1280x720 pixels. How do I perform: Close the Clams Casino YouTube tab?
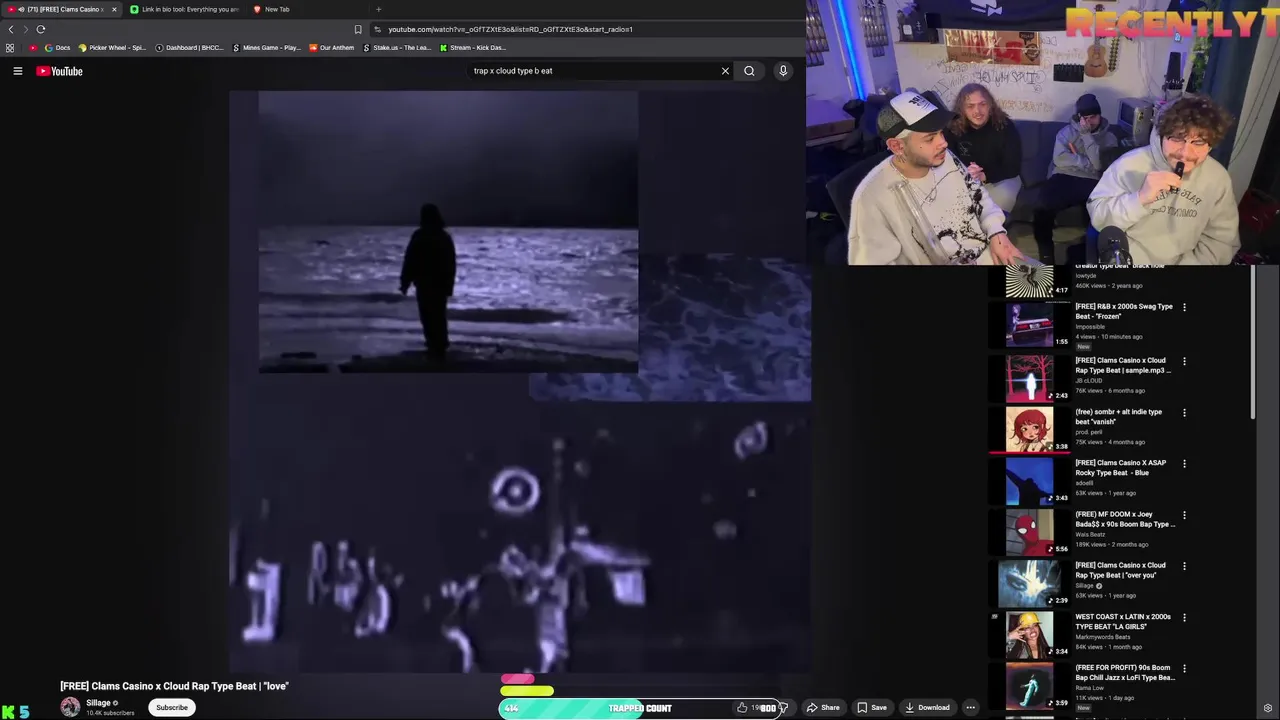point(114,9)
